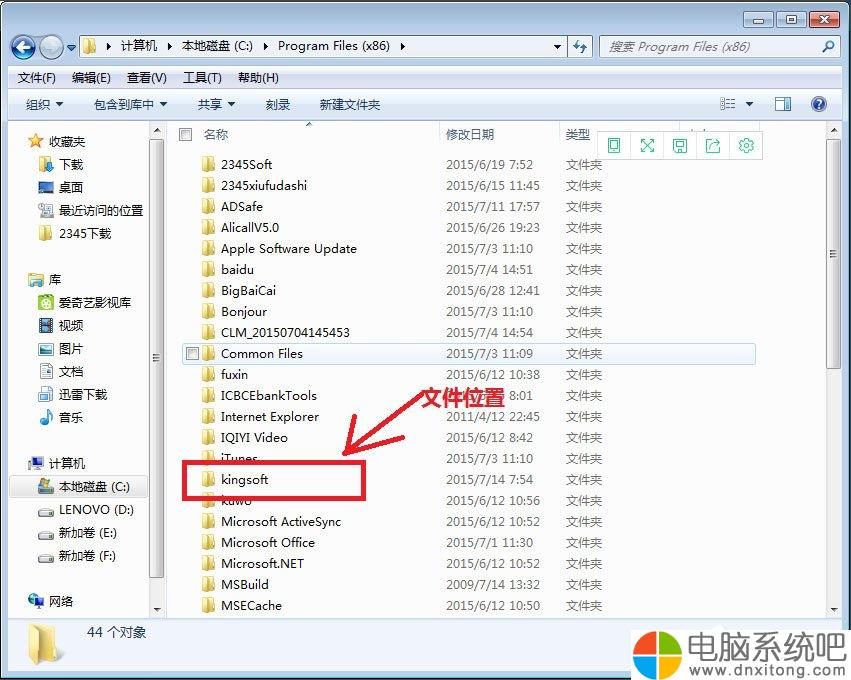Image resolution: width=851 pixels, height=680 pixels.
Task: Open the 工具(T) menu
Action: [x=202, y=78]
